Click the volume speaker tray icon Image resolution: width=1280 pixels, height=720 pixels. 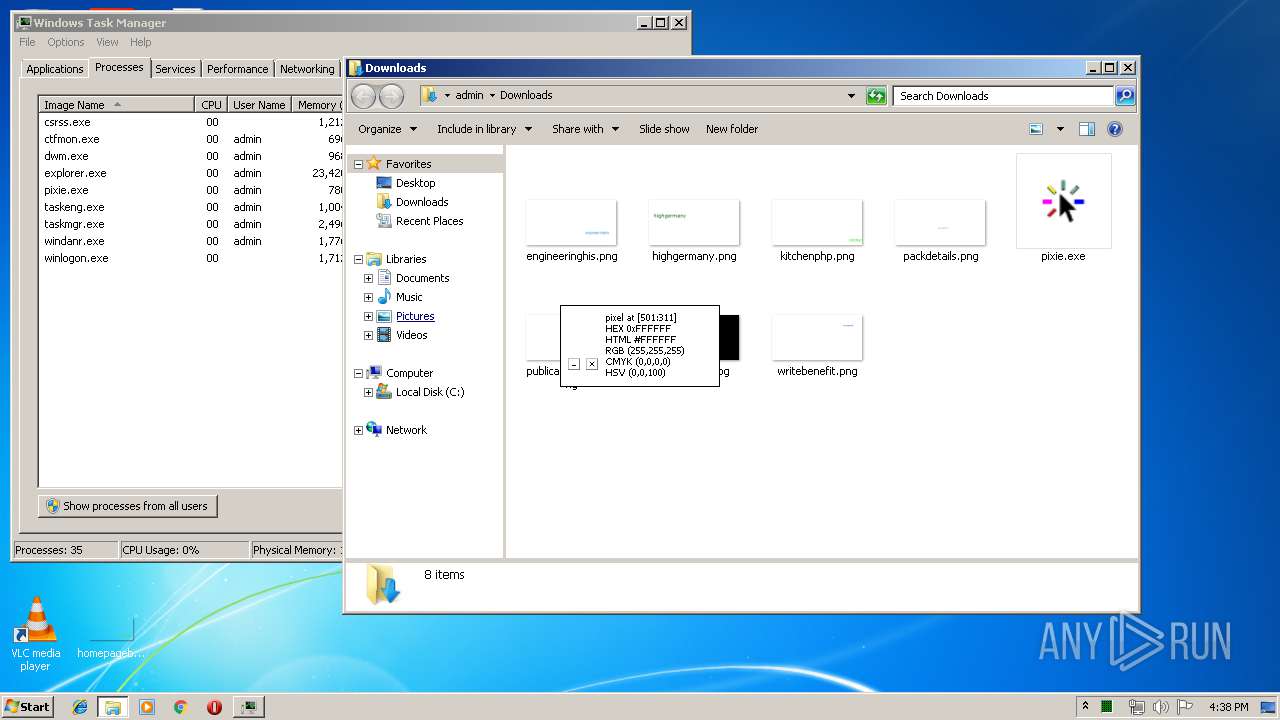[x=1160, y=707]
